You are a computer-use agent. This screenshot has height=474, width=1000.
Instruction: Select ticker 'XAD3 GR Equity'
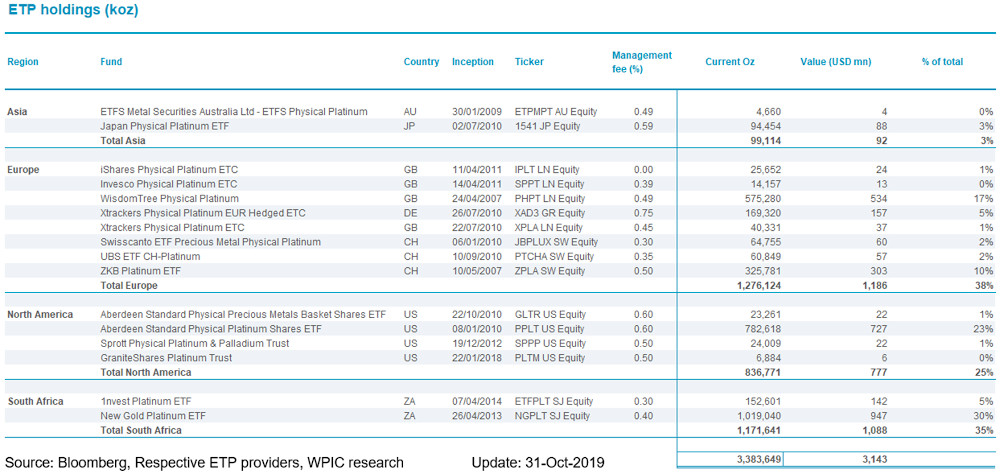click(550, 213)
